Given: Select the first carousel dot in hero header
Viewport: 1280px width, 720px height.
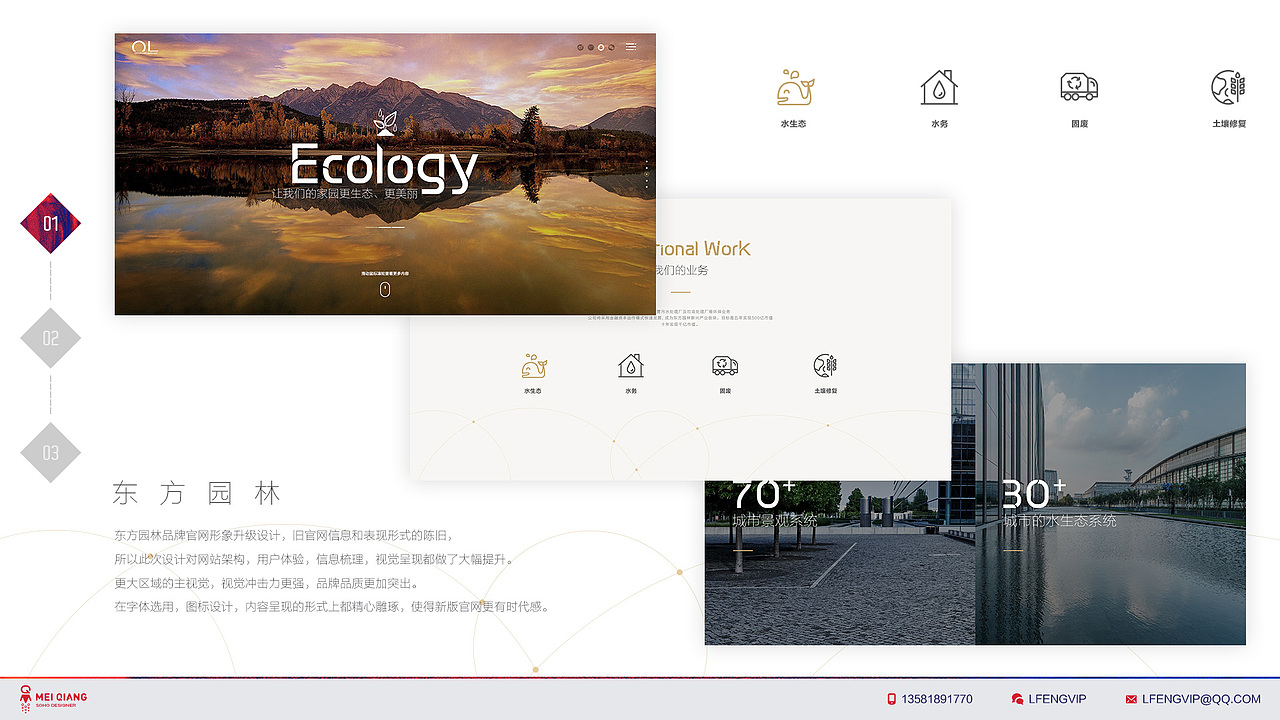Looking at the screenshot, I should tap(580, 47).
